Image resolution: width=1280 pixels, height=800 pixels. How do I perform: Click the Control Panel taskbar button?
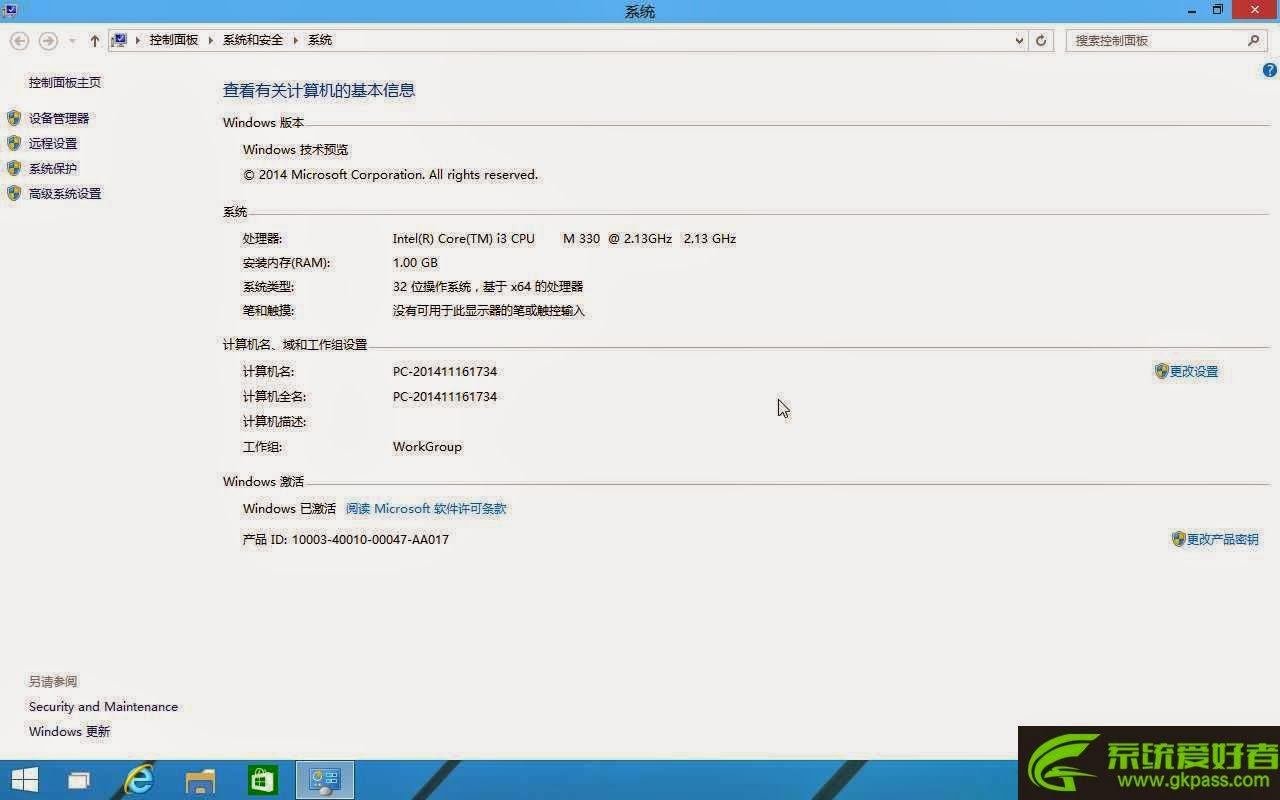point(325,780)
